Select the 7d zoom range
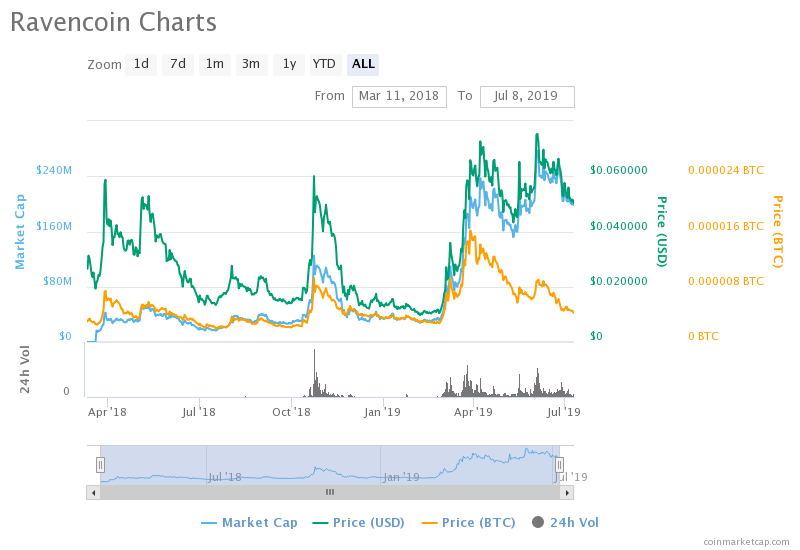The width and height of the screenshot is (800, 550). pos(178,64)
